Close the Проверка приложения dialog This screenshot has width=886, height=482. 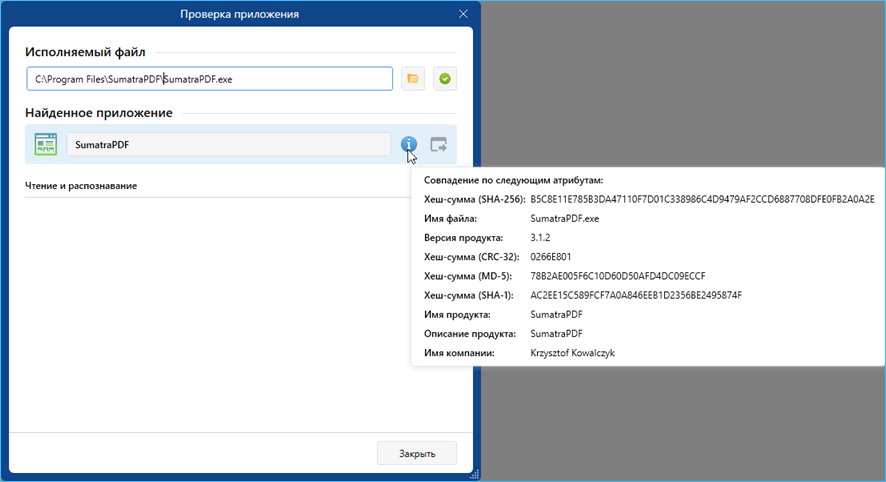click(x=463, y=14)
